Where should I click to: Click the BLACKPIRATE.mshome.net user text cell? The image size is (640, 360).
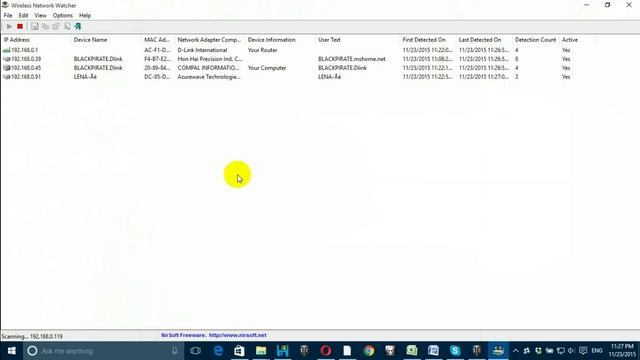[x=352, y=59]
